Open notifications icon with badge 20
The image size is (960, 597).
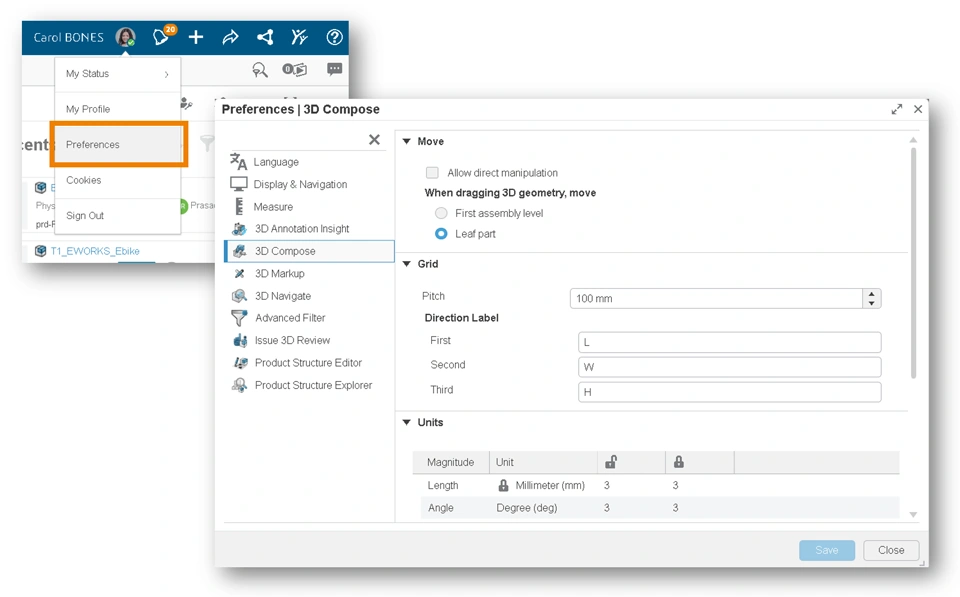pyautogui.click(x=162, y=36)
